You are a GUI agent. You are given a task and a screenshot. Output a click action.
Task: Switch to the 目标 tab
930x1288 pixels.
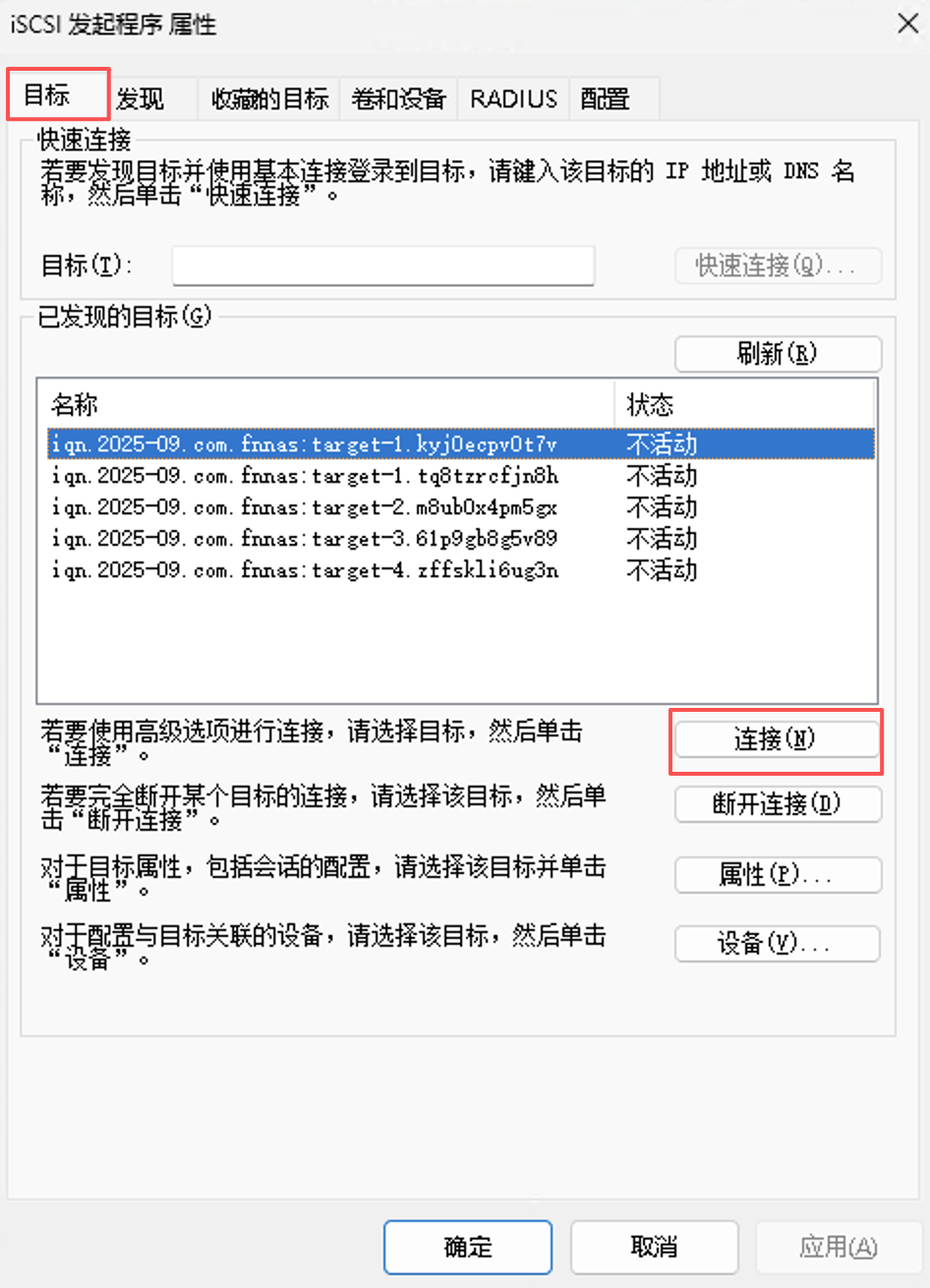tap(57, 95)
